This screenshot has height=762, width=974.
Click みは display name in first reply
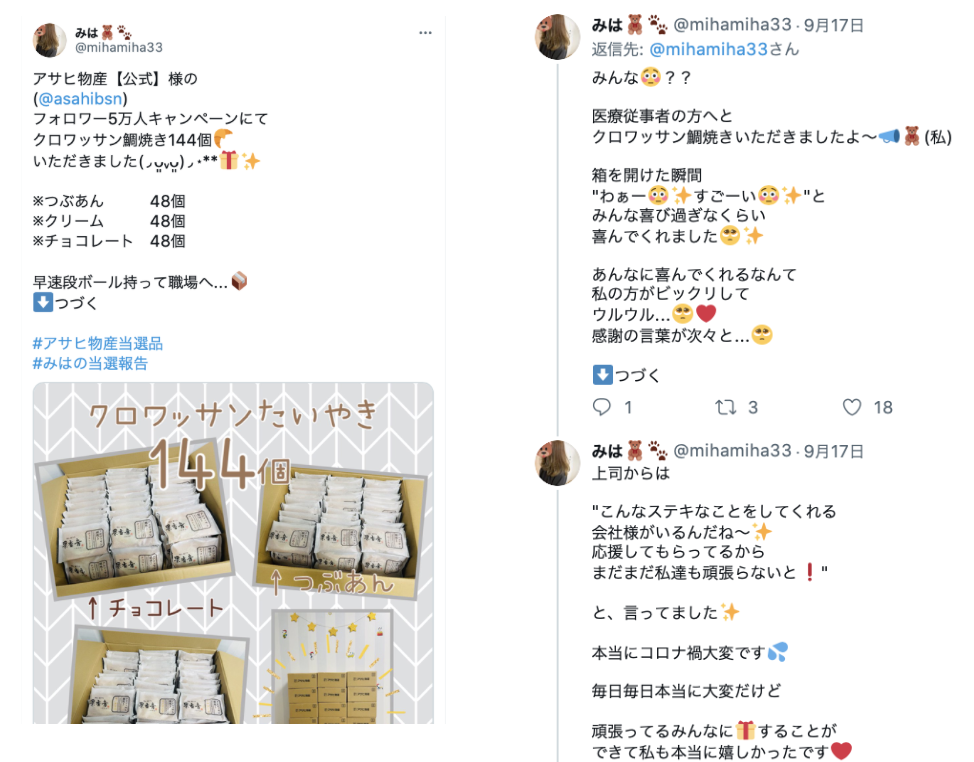[x=607, y=25]
